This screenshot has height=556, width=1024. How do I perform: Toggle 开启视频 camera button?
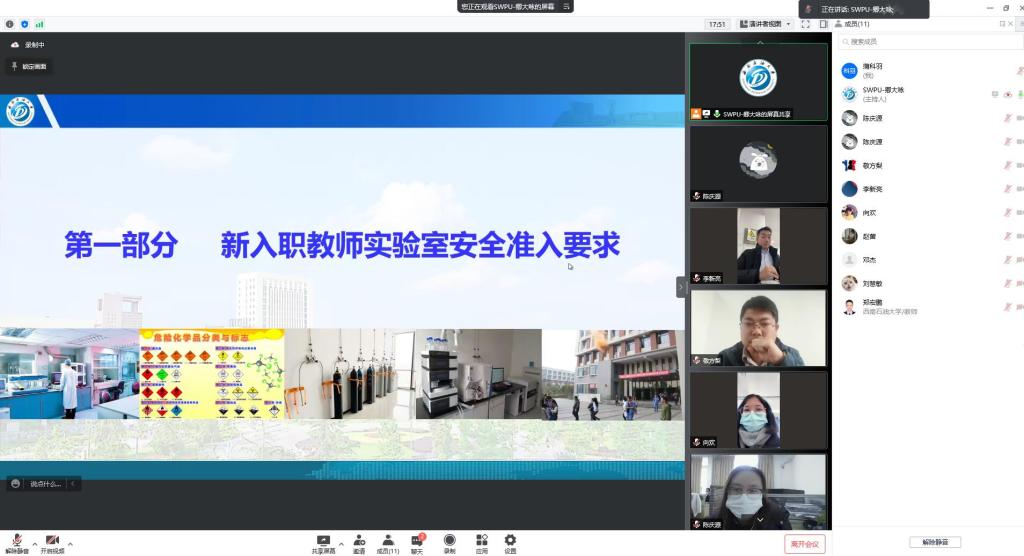[x=52, y=542]
